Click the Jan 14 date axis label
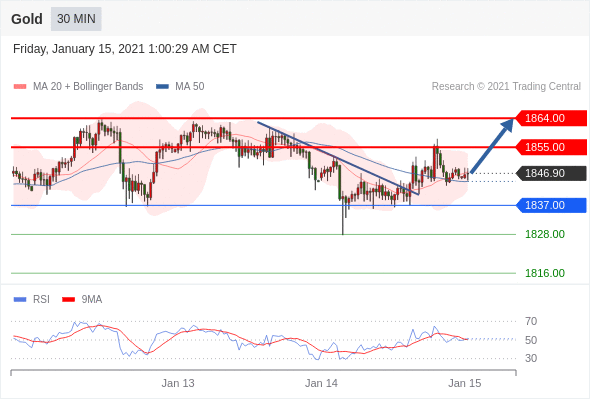This screenshot has width=590, height=400. pos(321,383)
